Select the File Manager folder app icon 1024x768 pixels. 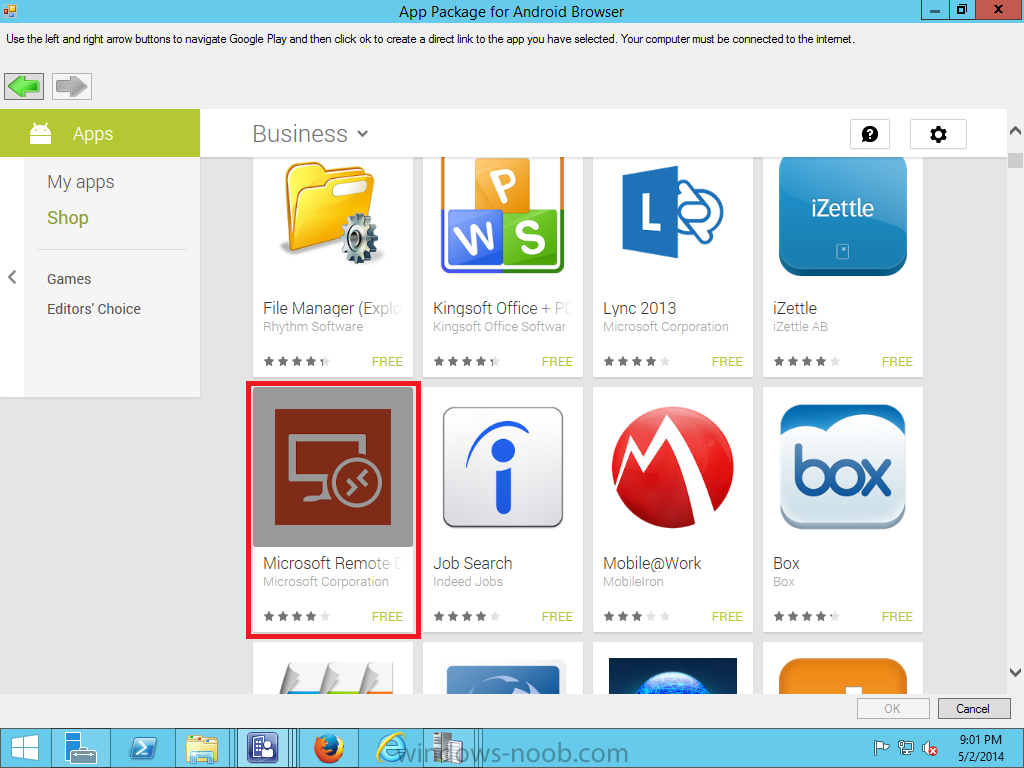pyautogui.click(x=332, y=214)
